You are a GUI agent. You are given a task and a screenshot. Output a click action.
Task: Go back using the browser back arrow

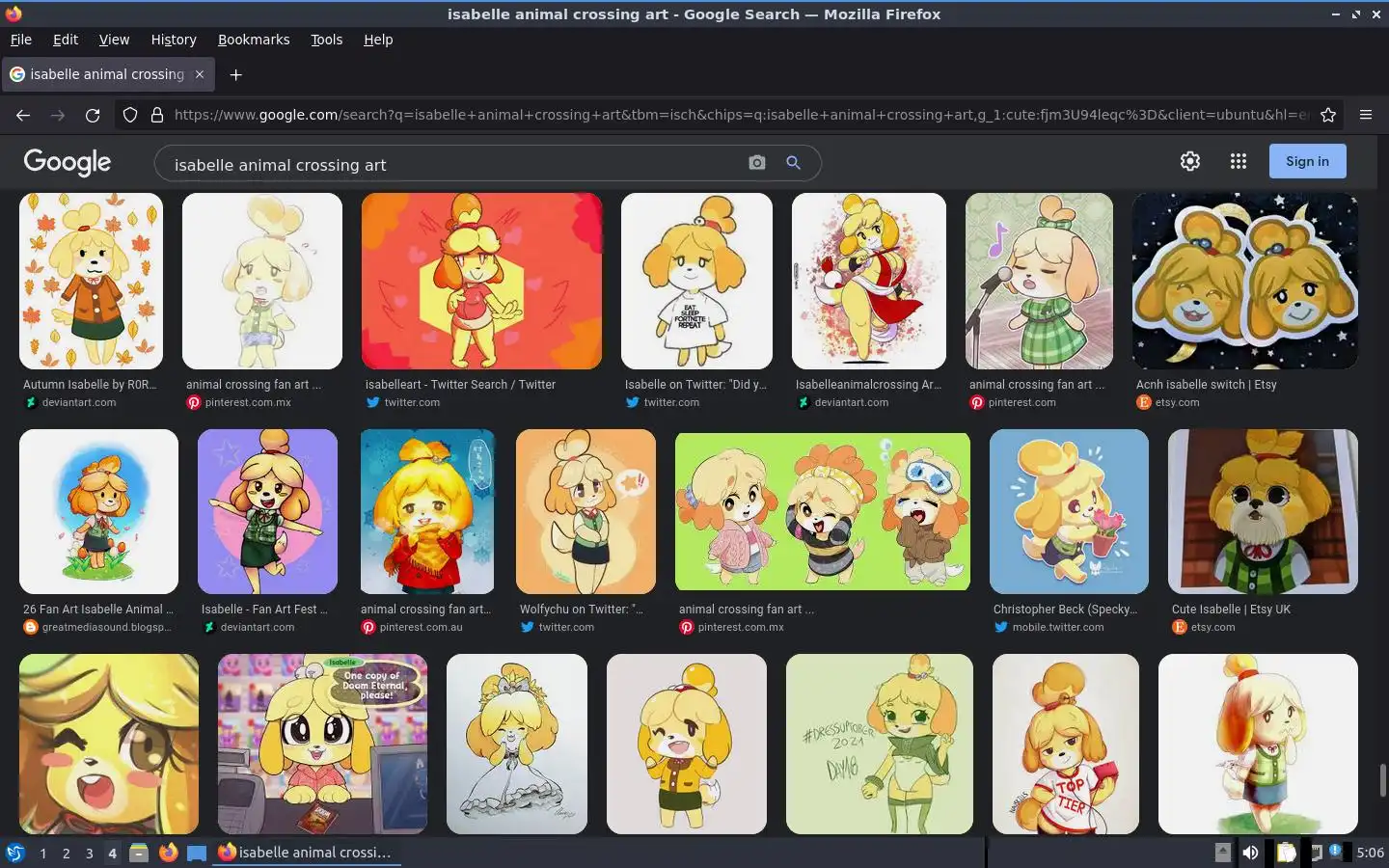pyautogui.click(x=23, y=115)
